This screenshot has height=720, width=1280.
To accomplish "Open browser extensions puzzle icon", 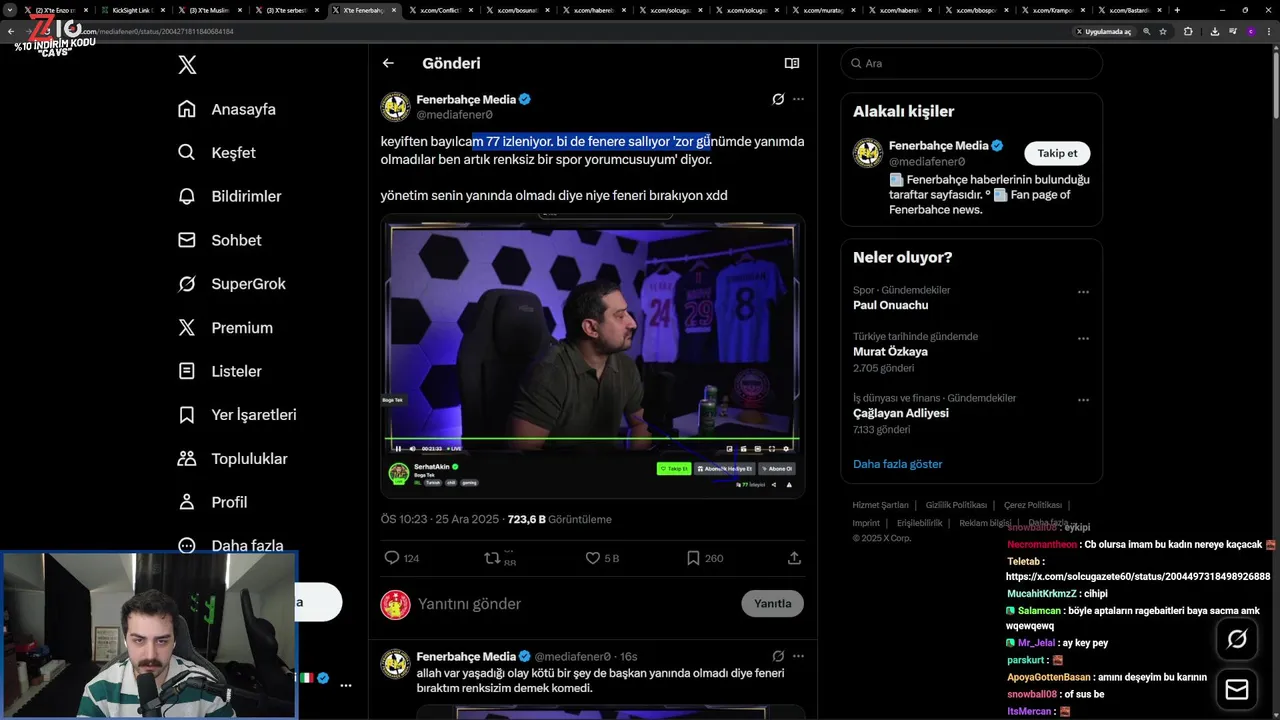I will click(x=1188, y=31).
